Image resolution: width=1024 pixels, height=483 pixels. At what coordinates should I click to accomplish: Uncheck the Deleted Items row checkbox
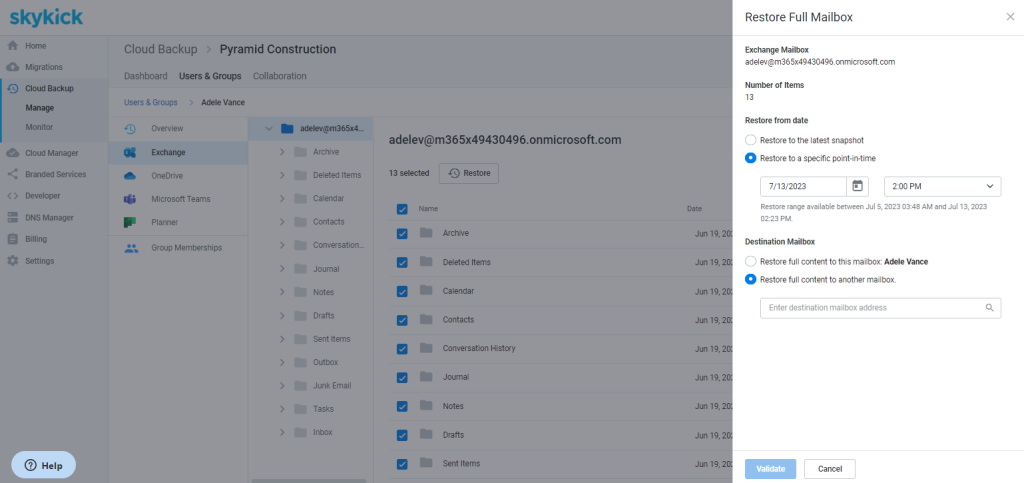pos(402,262)
